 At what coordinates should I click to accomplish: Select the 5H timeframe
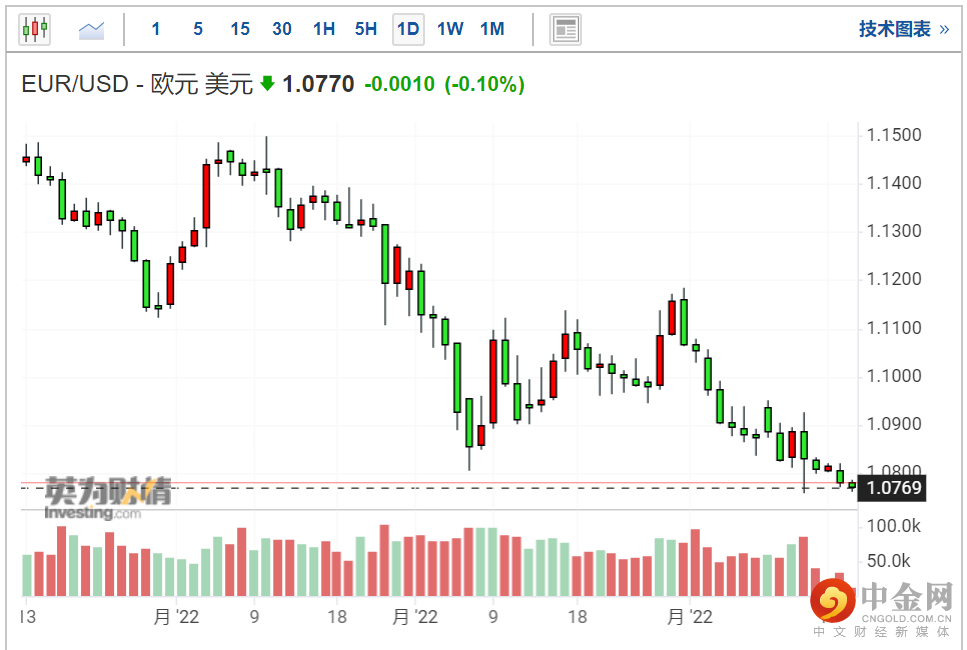(366, 29)
